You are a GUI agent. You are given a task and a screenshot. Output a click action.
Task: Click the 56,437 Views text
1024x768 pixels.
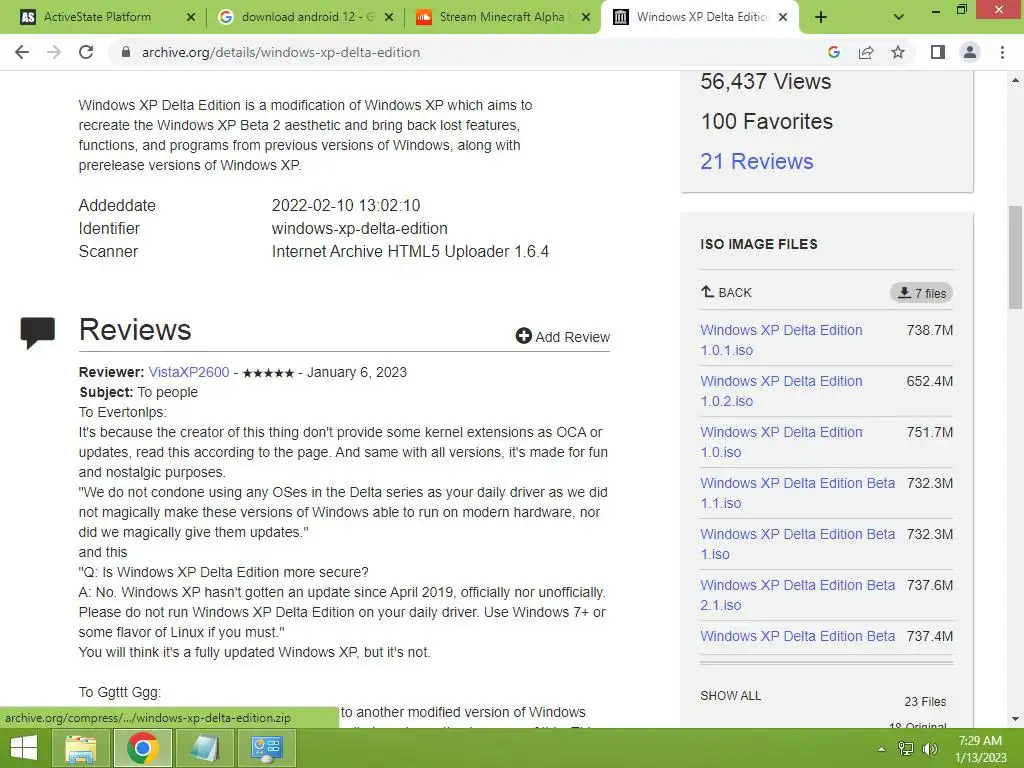coord(765,82)
